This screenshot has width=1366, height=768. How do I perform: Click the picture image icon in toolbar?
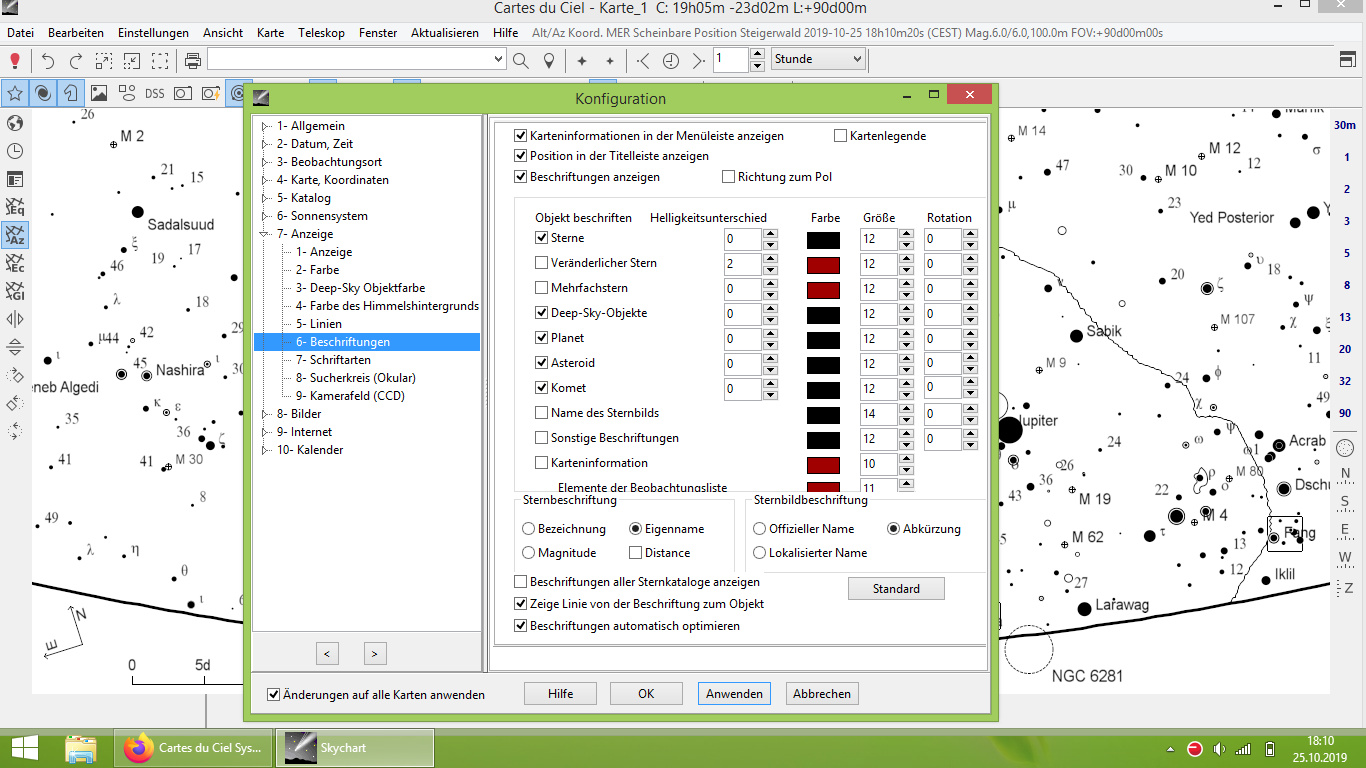coord(99,93)
